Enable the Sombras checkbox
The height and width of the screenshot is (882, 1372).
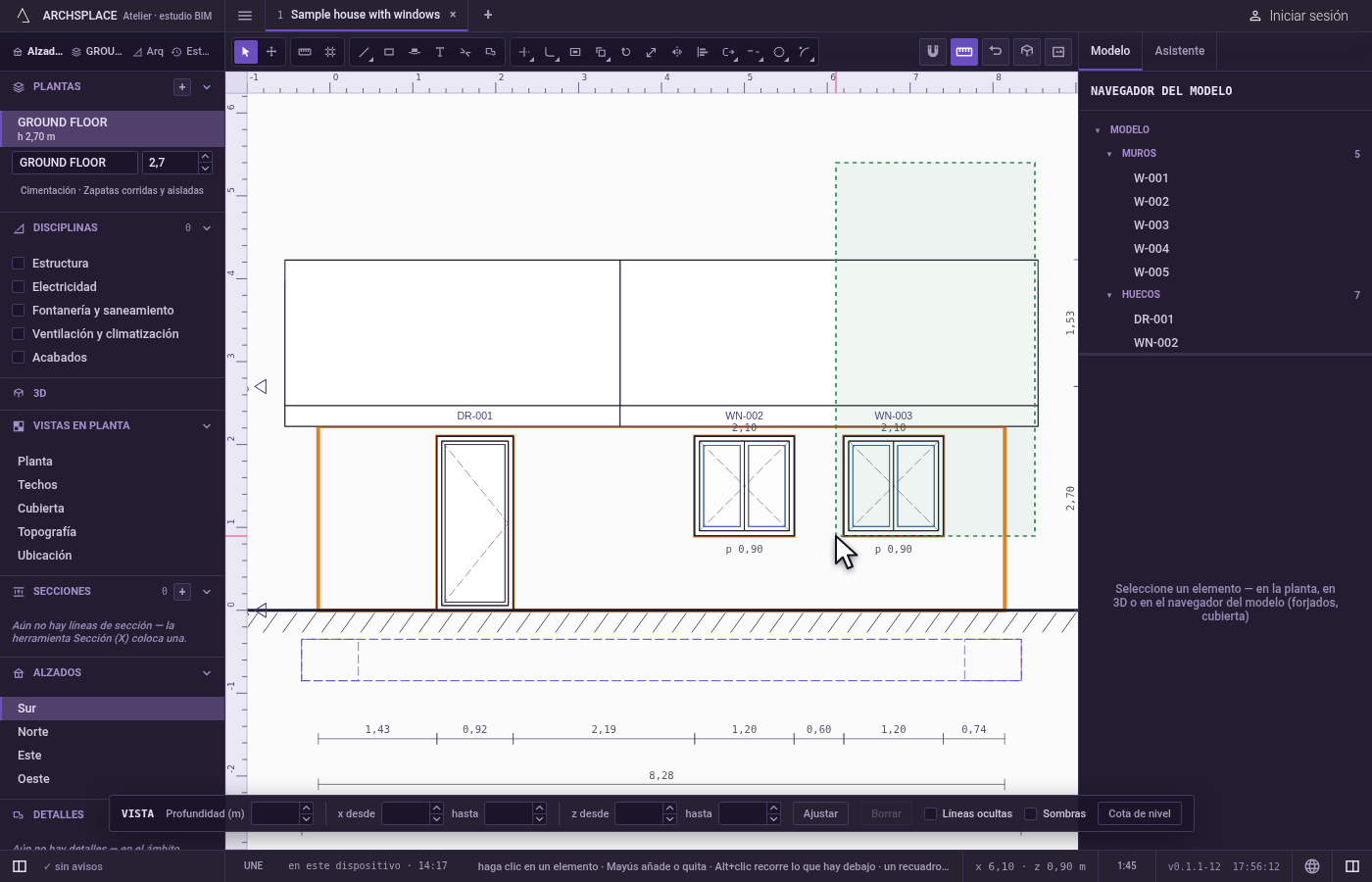1031,813
